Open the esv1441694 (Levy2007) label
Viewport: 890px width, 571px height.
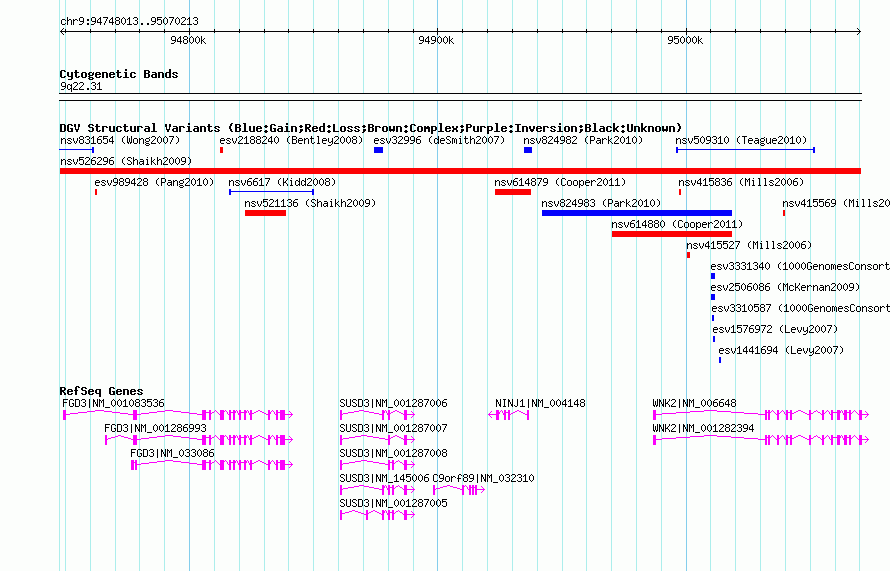tap(781, 350)
